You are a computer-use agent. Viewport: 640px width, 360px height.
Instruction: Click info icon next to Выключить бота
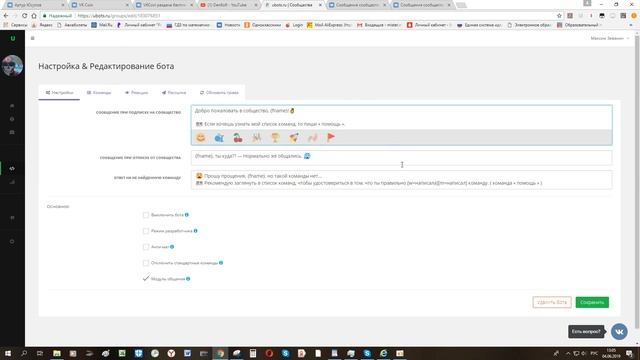[187, 215]
